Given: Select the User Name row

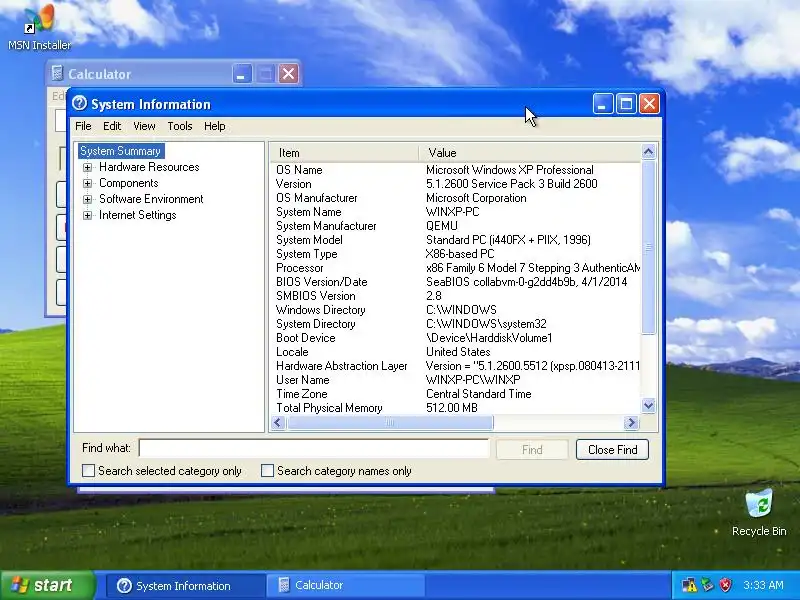Looking at the screenshot, I should [x=455, y=380].
